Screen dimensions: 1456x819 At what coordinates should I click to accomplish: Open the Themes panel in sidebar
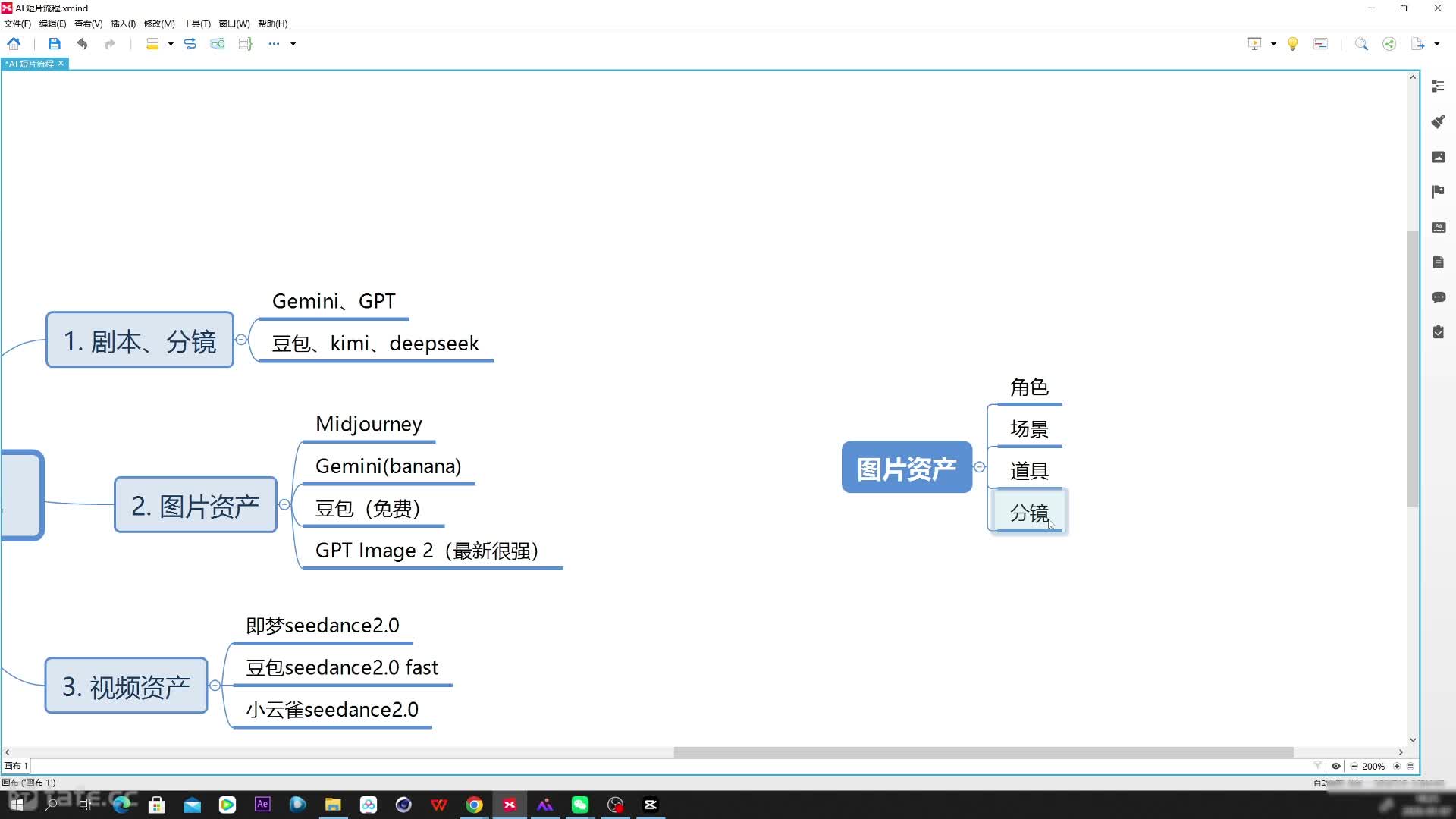(x=1438, y=227)
